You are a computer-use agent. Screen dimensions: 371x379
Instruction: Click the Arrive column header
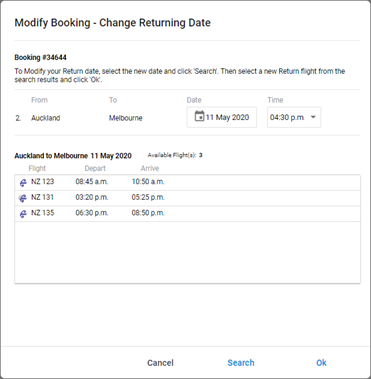click(x=150, y=168)
